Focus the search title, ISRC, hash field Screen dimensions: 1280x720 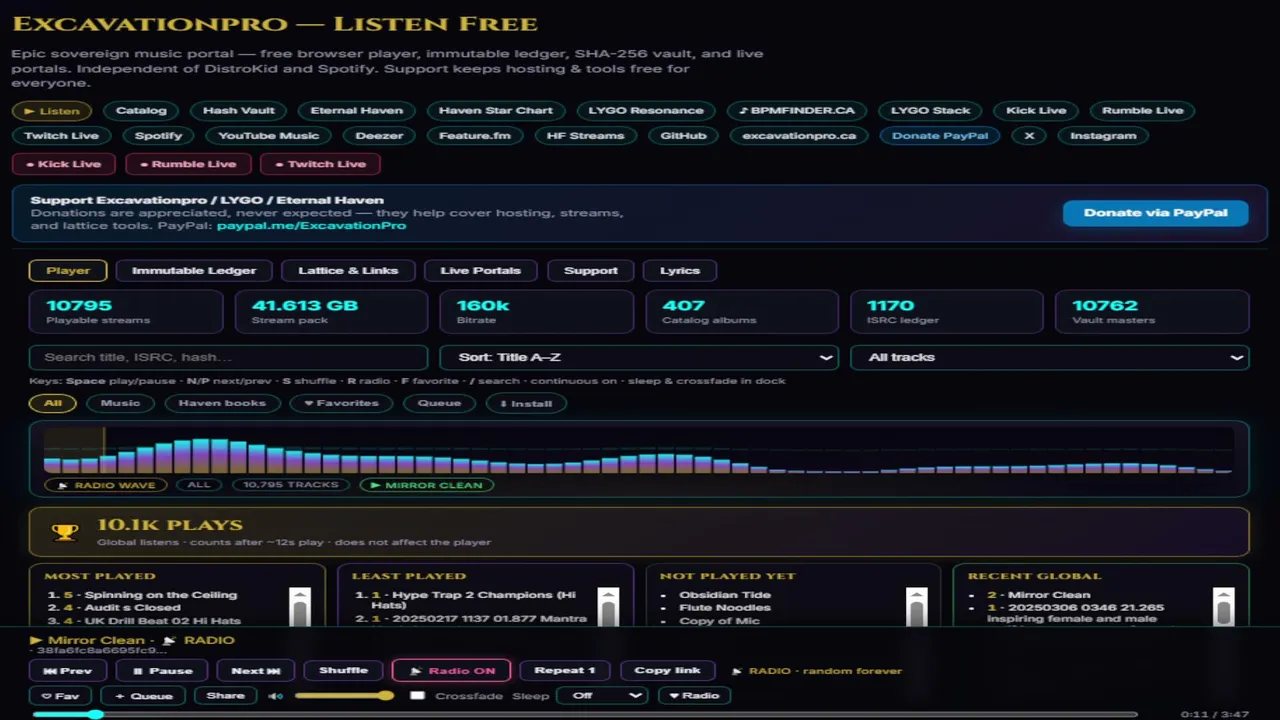click(x=229, y=357)
